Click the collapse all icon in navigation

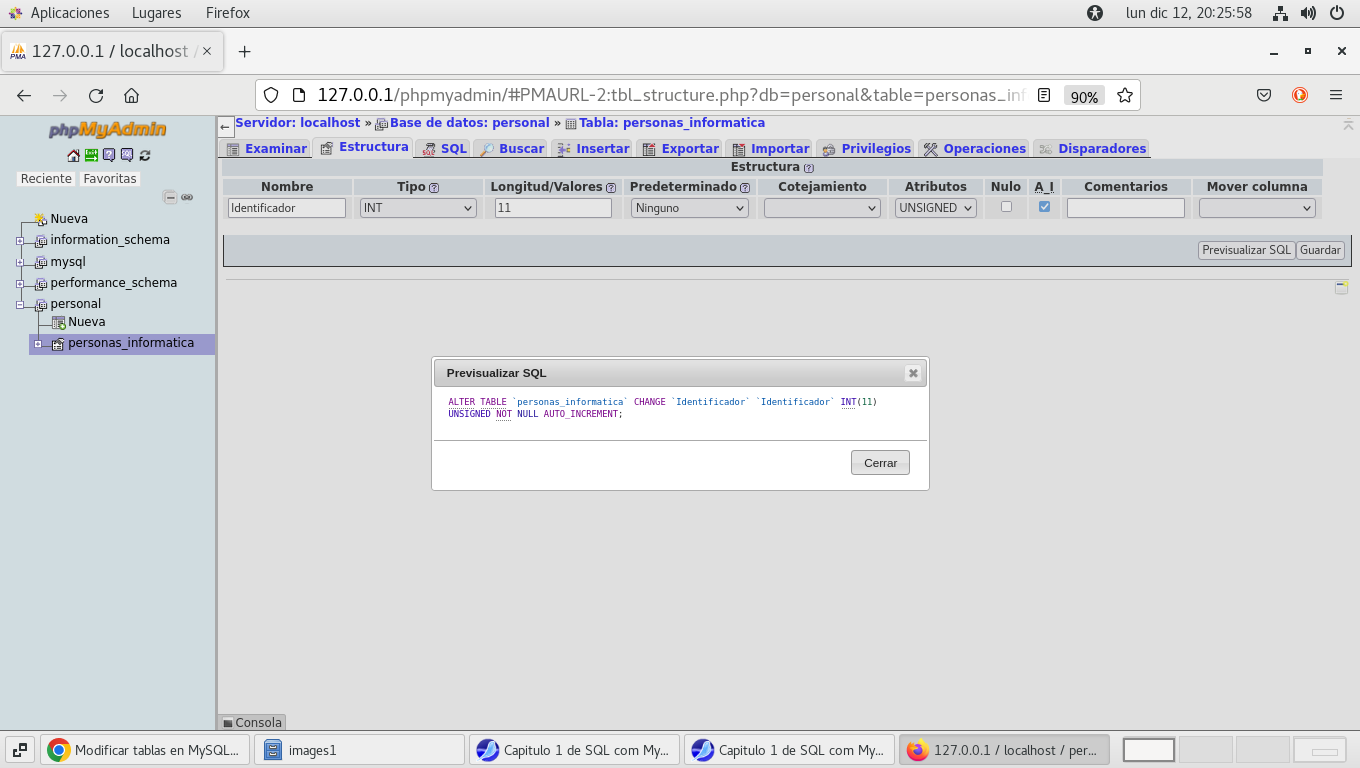tap(170, 198)
